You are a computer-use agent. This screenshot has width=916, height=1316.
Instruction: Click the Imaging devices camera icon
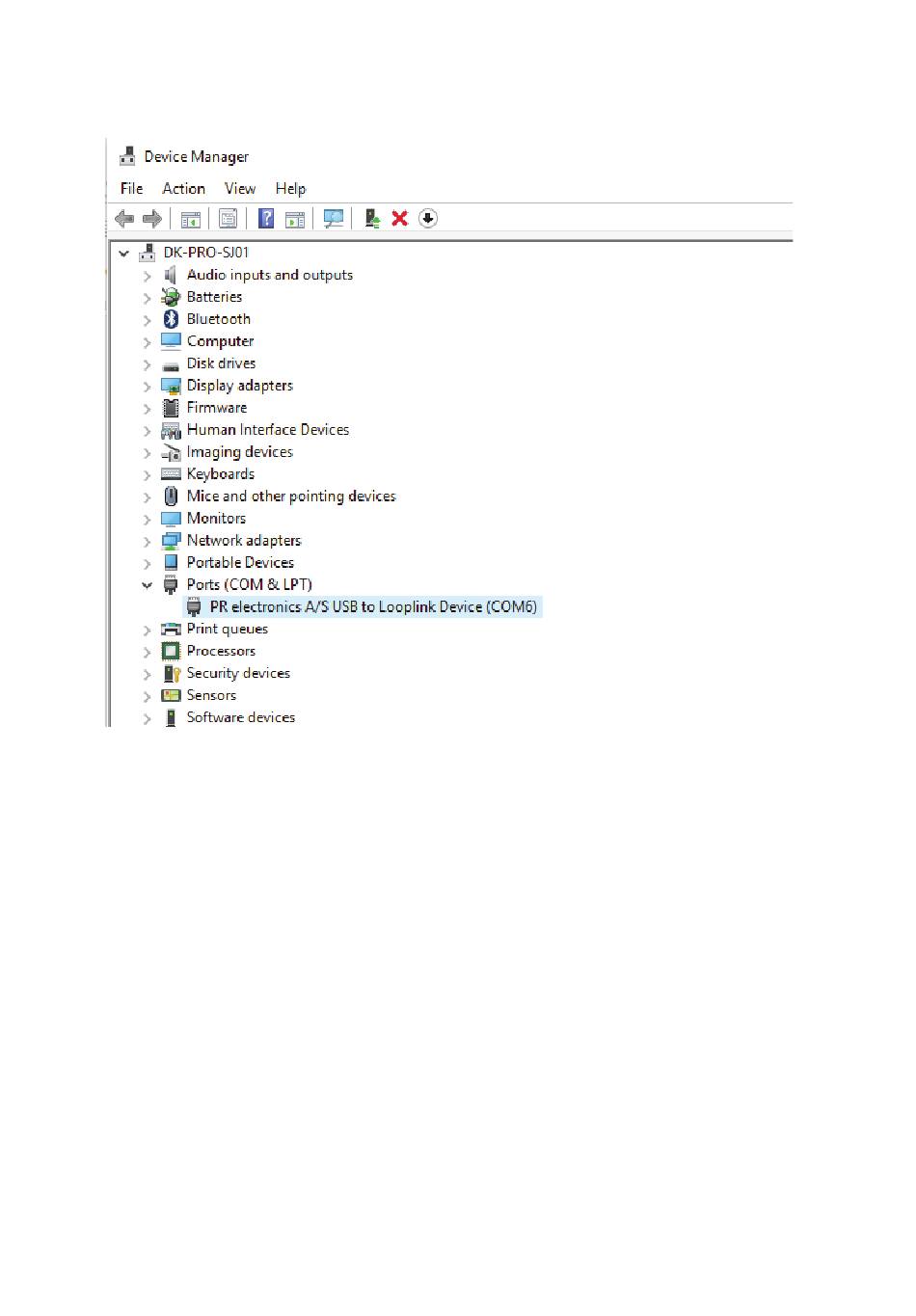coord(171,453)
